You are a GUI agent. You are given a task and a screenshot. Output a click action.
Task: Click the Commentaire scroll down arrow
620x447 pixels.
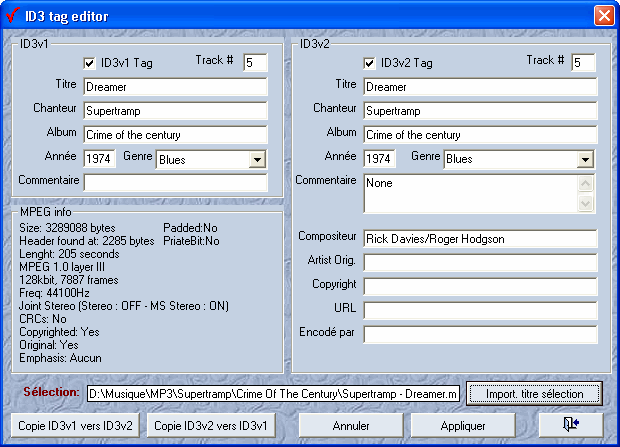tap(586, 203)
